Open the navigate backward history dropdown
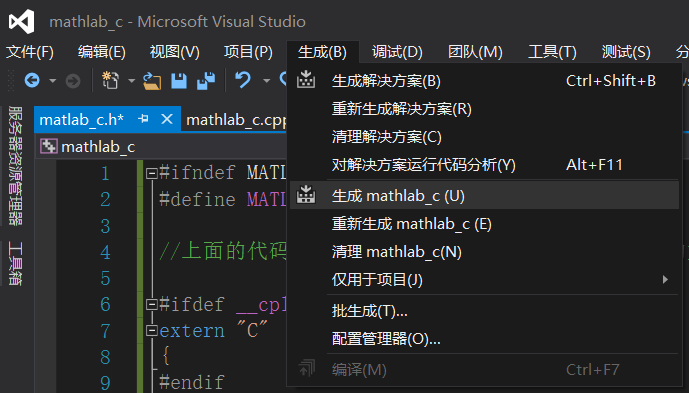The image size is (689, 393). [x=52, y=81]
